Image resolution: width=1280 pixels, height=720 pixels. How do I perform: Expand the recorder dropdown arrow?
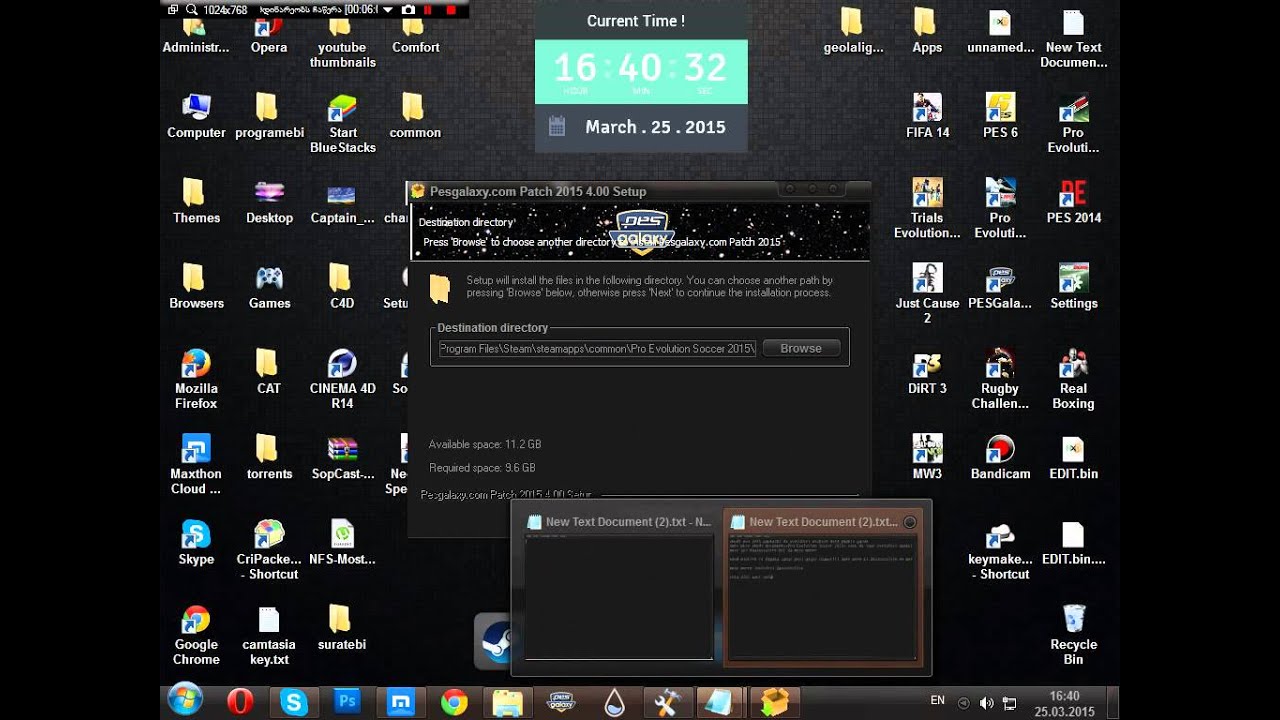tap(388, 9)
